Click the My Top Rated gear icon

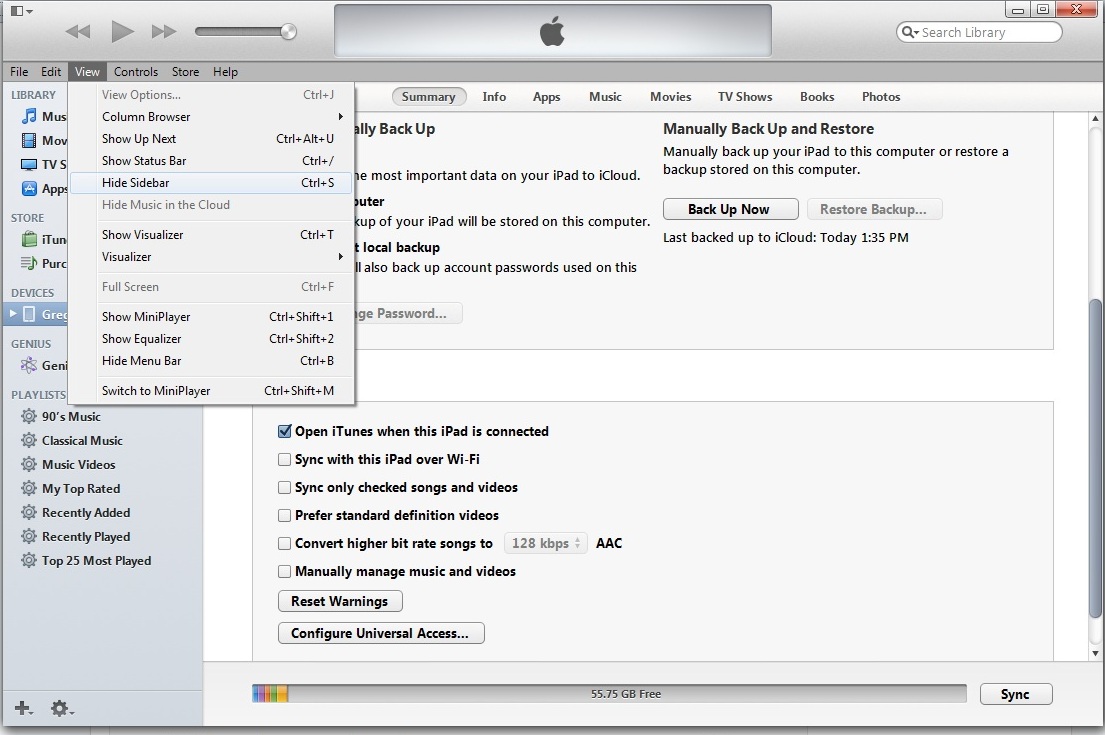pyautogui.click(x=29, y=488)
